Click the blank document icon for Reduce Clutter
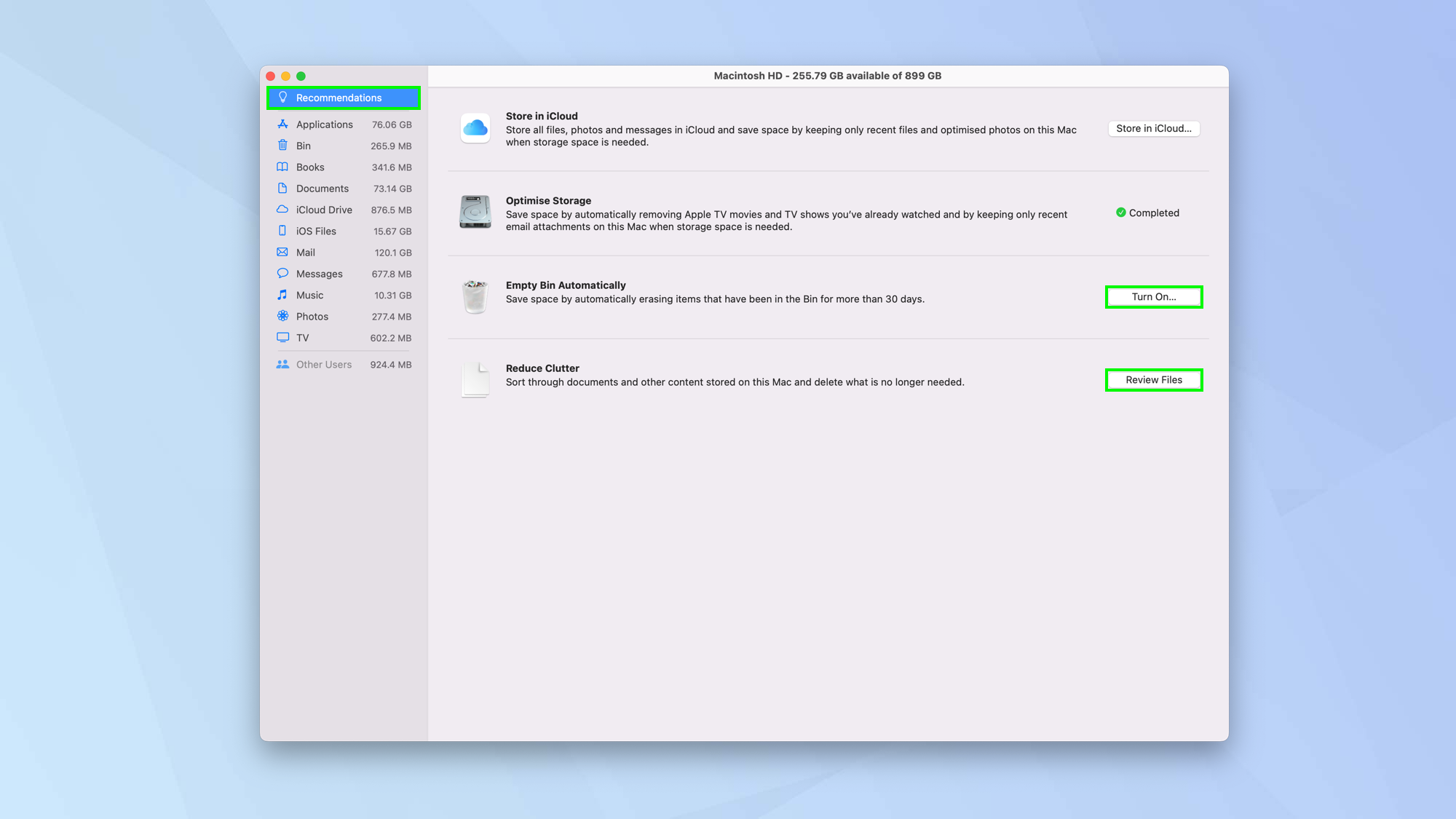This screenshot has height=819, width=1456. pyautogui.click(x=475, y=379)
